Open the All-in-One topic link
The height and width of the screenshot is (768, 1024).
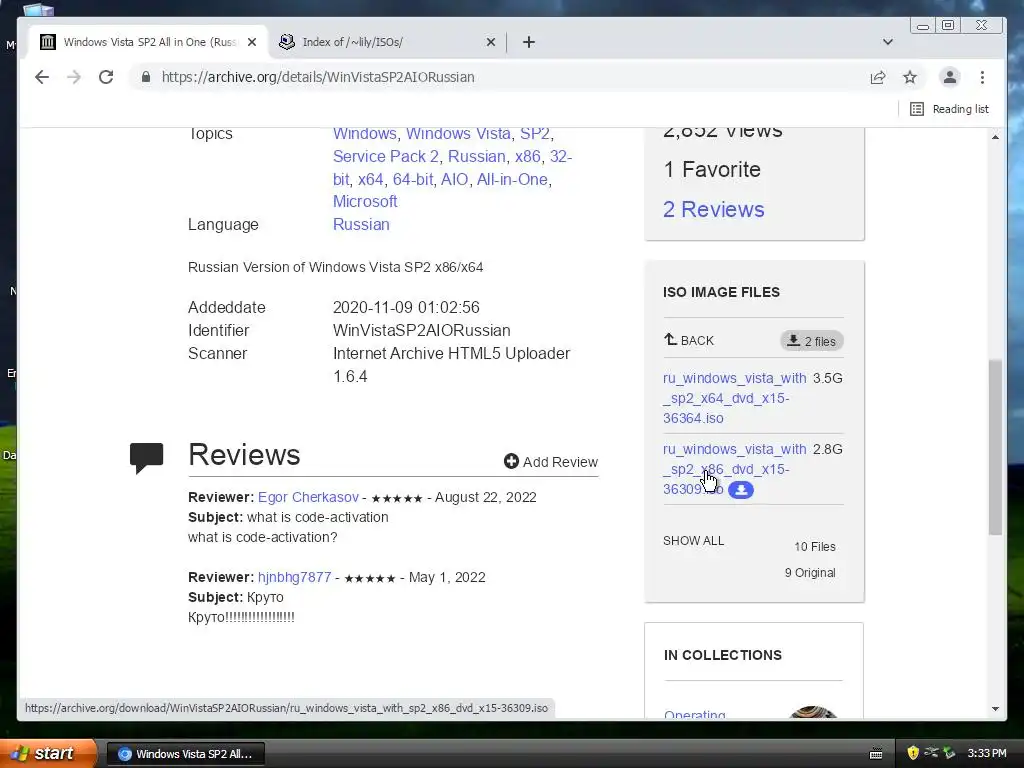pyautogui.click(x=512, y=180)
